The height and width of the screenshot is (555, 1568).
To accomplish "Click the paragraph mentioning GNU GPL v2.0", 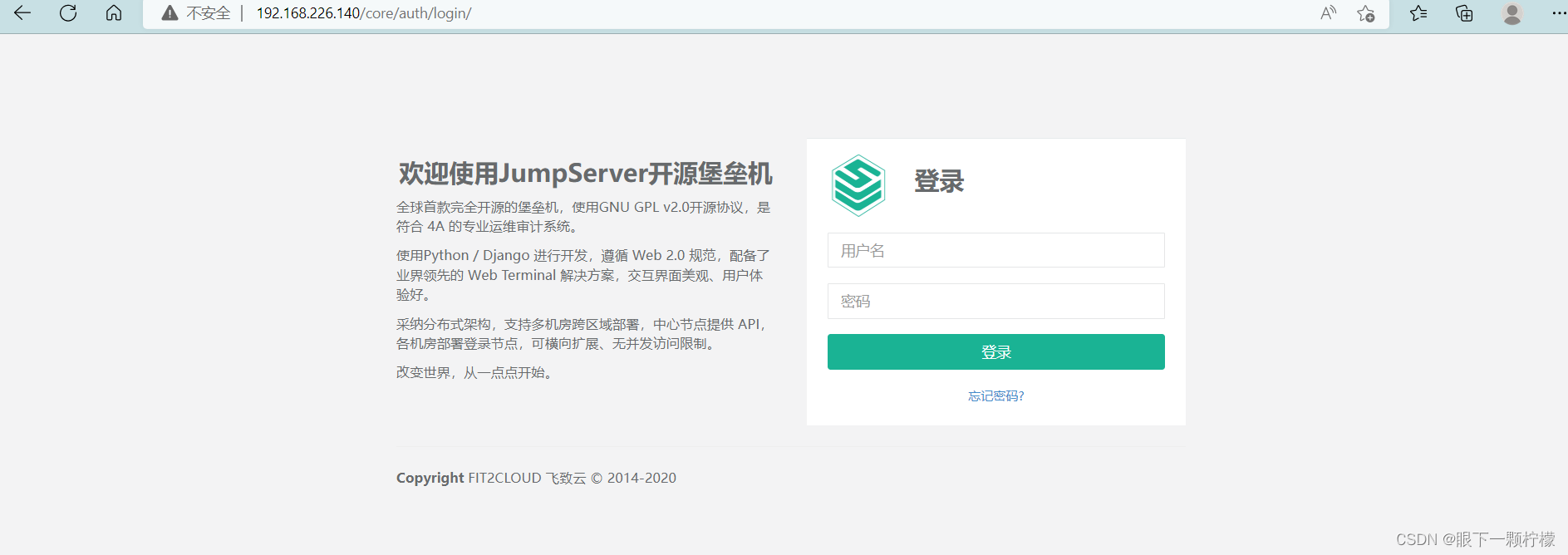I will click(583, 217).
